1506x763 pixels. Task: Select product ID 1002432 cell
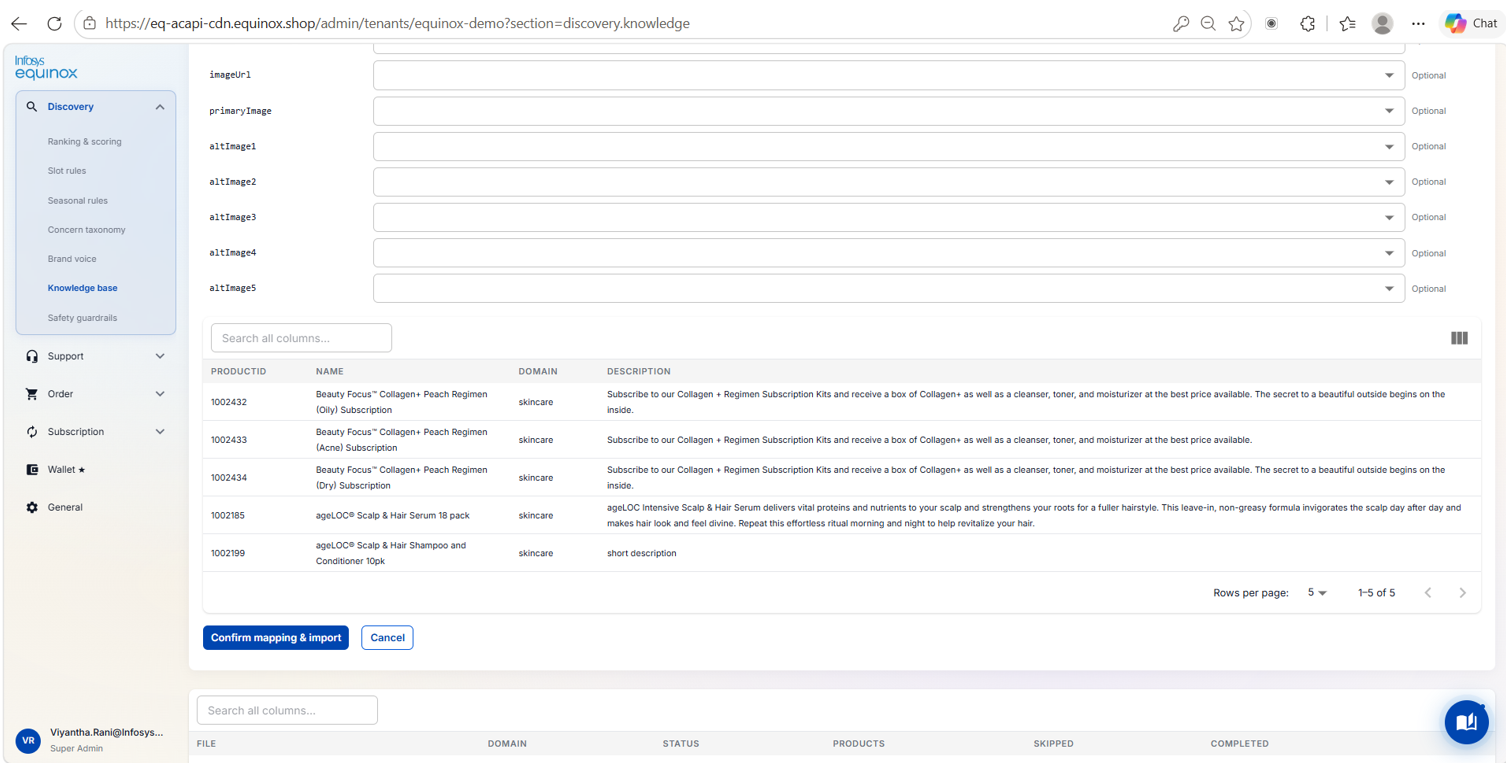229,402
